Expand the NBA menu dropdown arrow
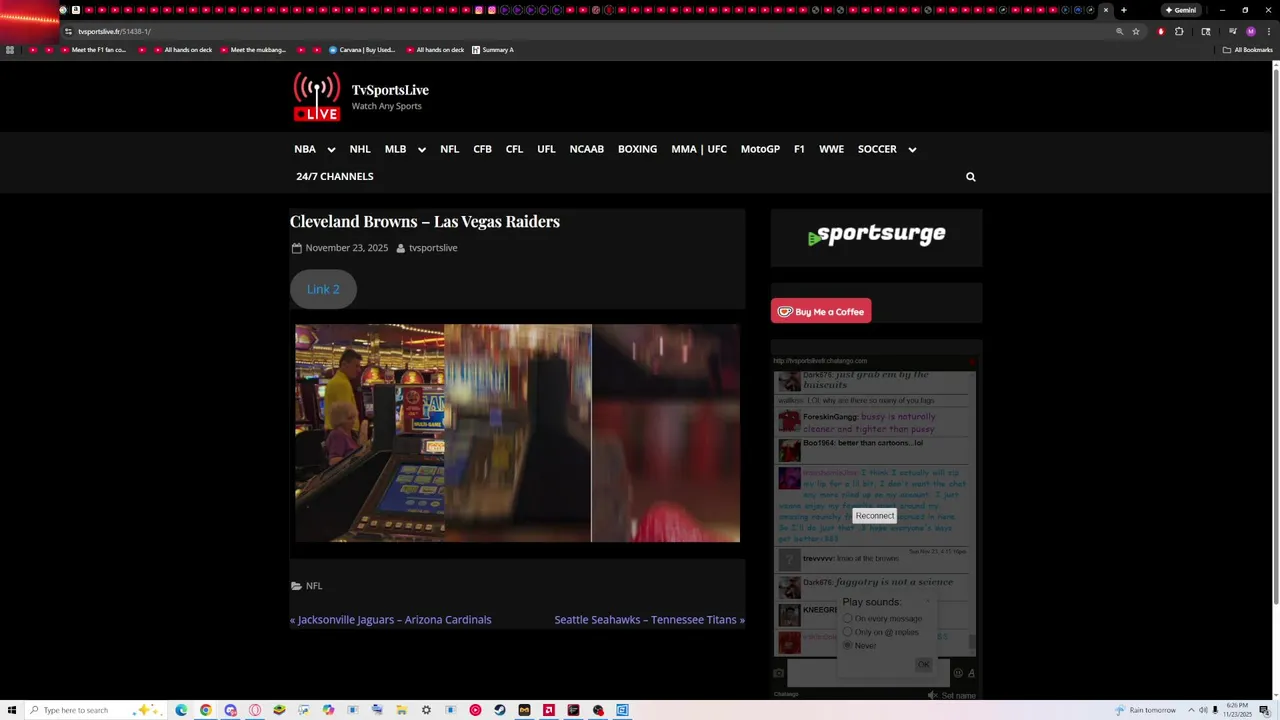 331,150
